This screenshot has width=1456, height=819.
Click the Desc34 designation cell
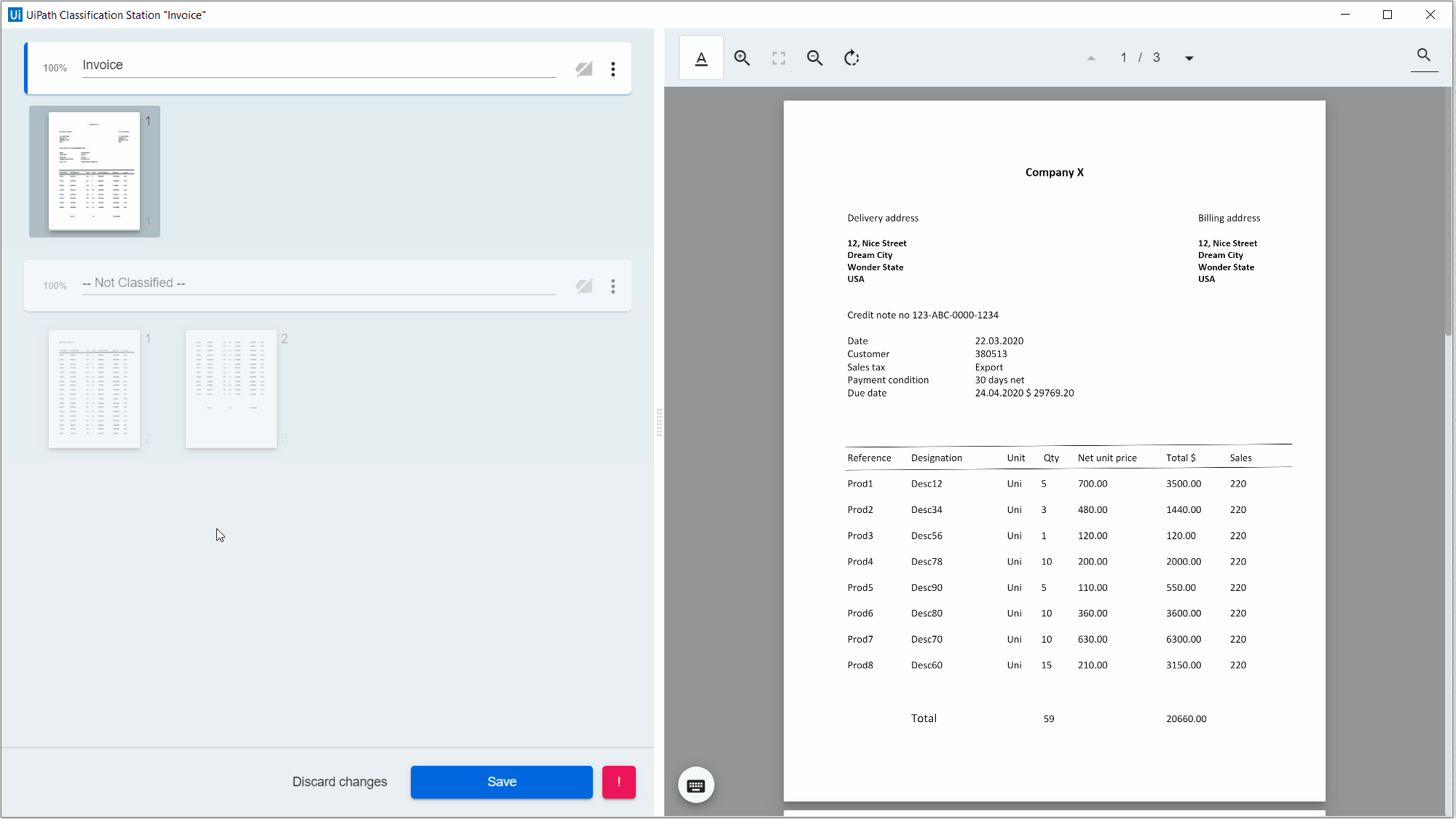point(926,510)
